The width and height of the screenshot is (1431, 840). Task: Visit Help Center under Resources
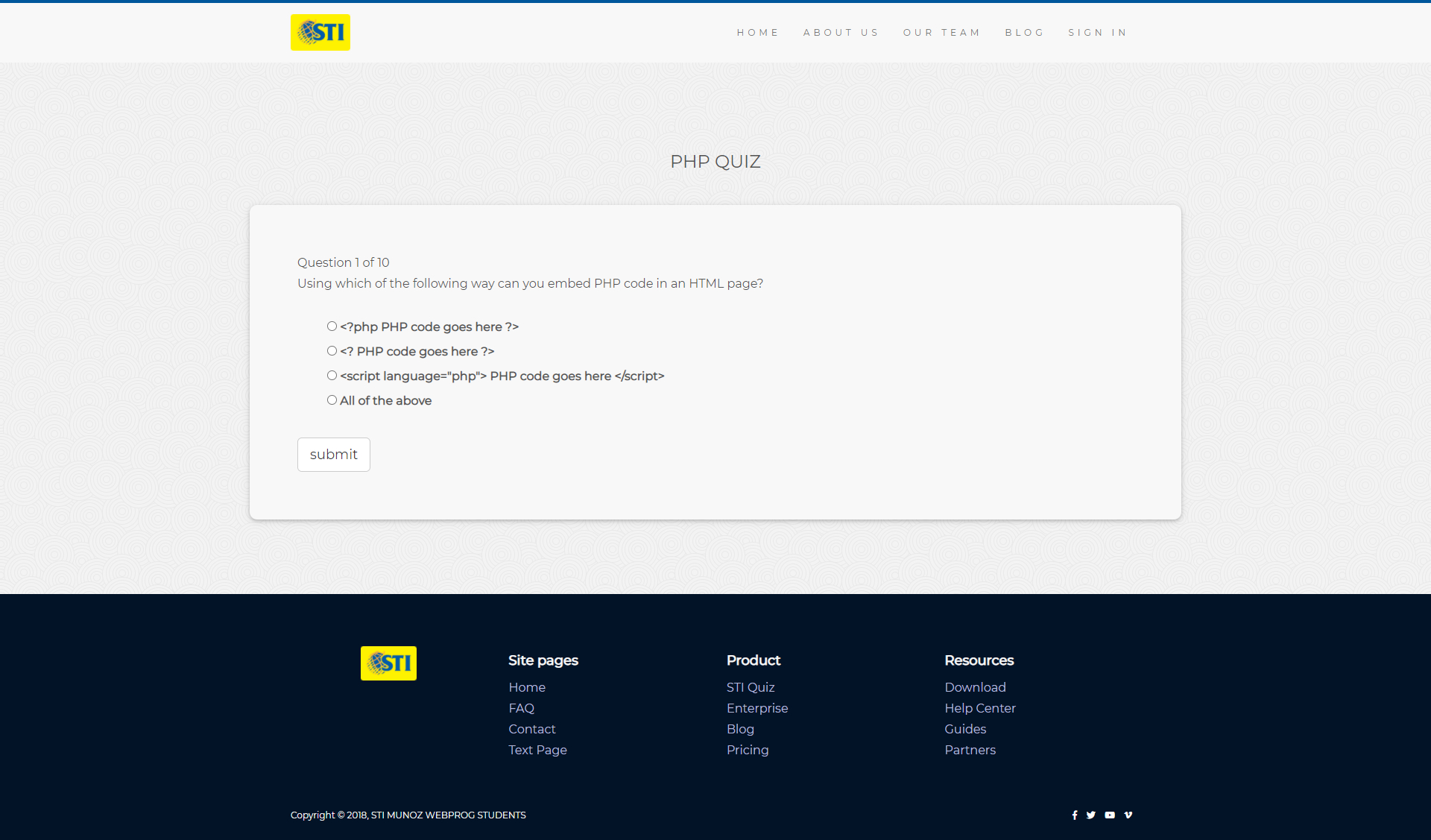(979, 708)
